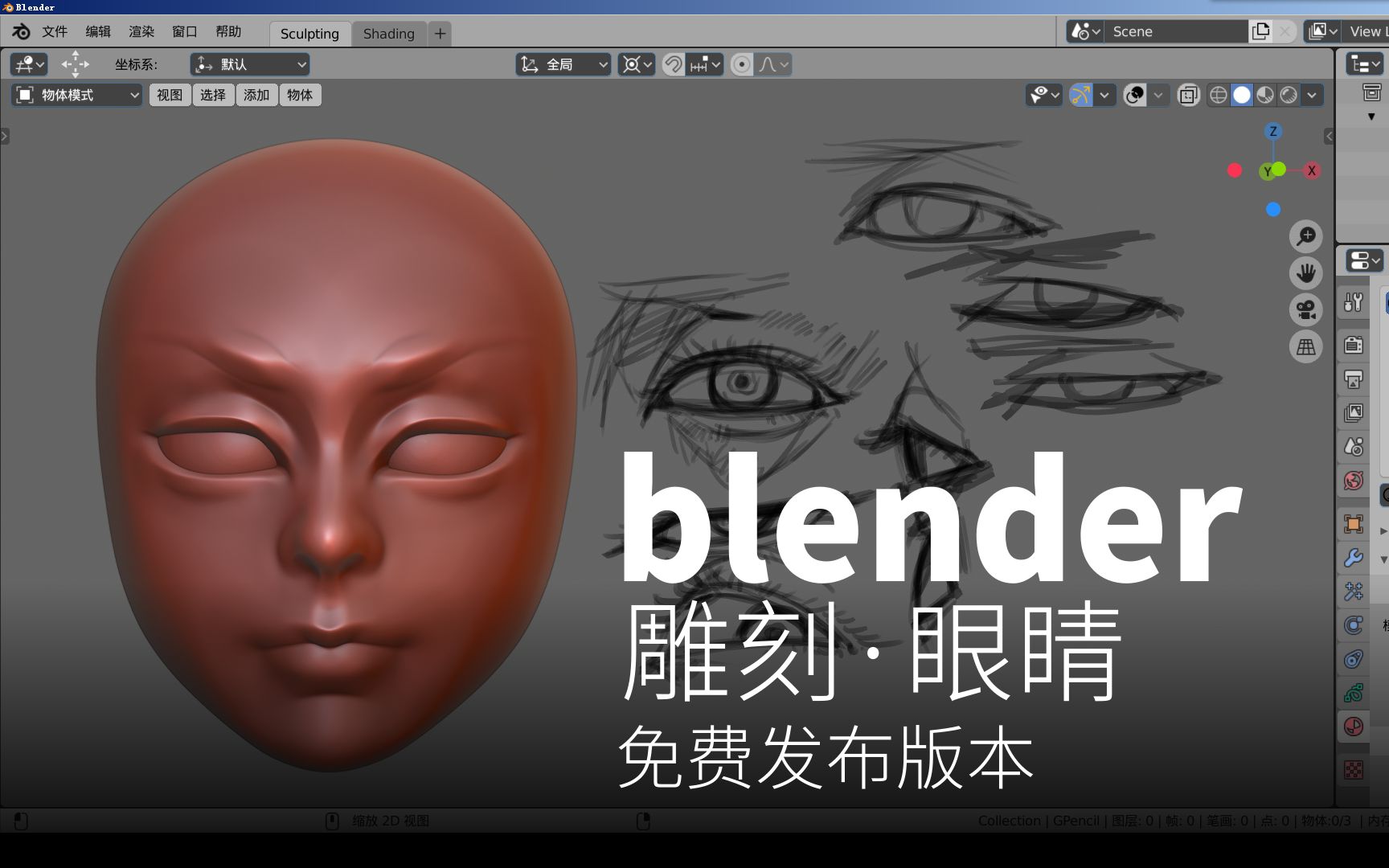Click the delete scene X button
Image resolution: width=1389 pixels, height=868 pixels.
(1285, 31)
